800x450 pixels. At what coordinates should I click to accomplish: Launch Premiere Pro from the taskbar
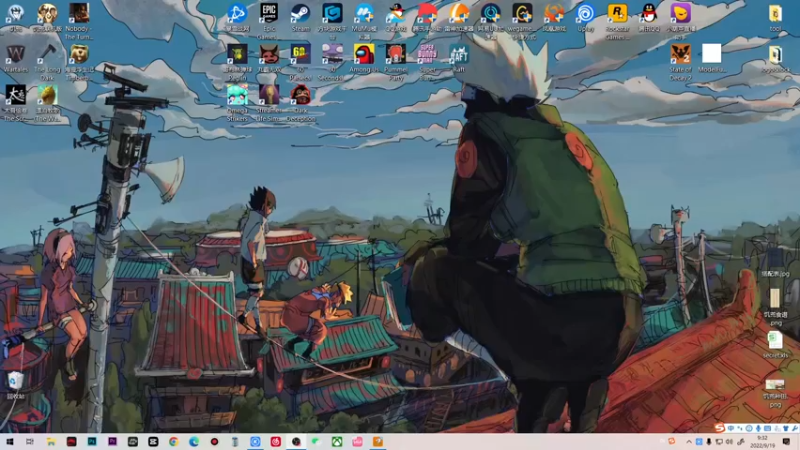coord(112,441)
